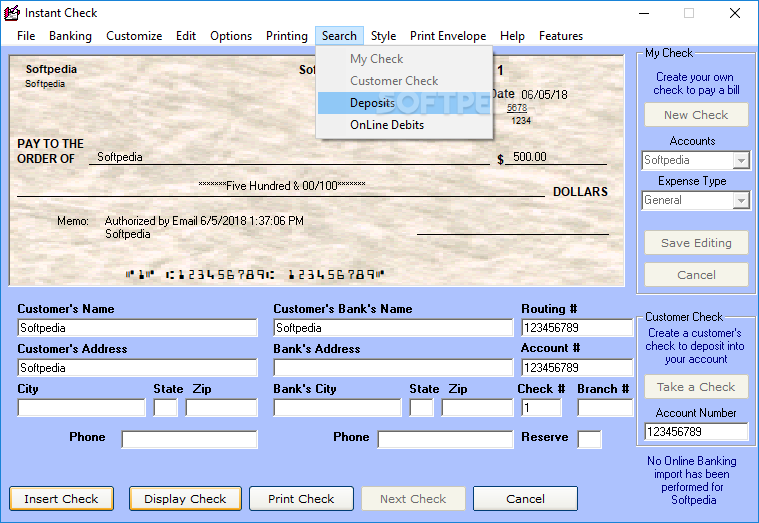Click the Bank's City field

tap(337, 408)
